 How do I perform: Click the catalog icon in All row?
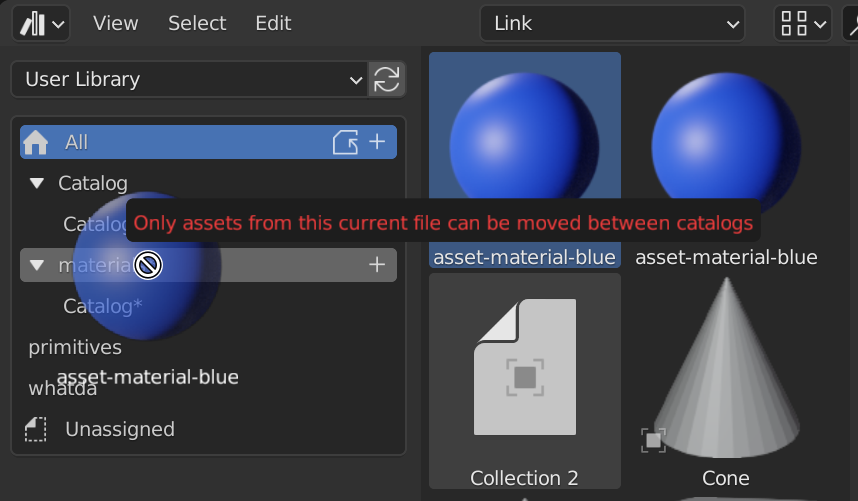(345, 143)
